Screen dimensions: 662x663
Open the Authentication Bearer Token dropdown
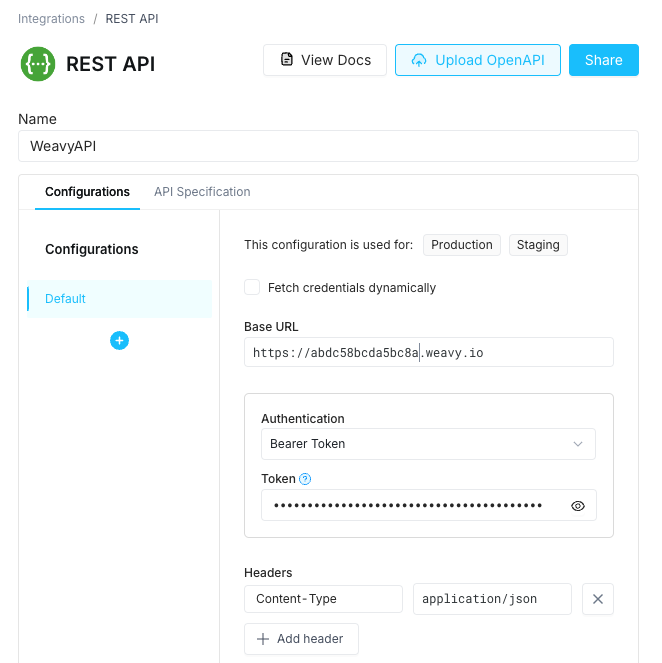tap(428, 444)
